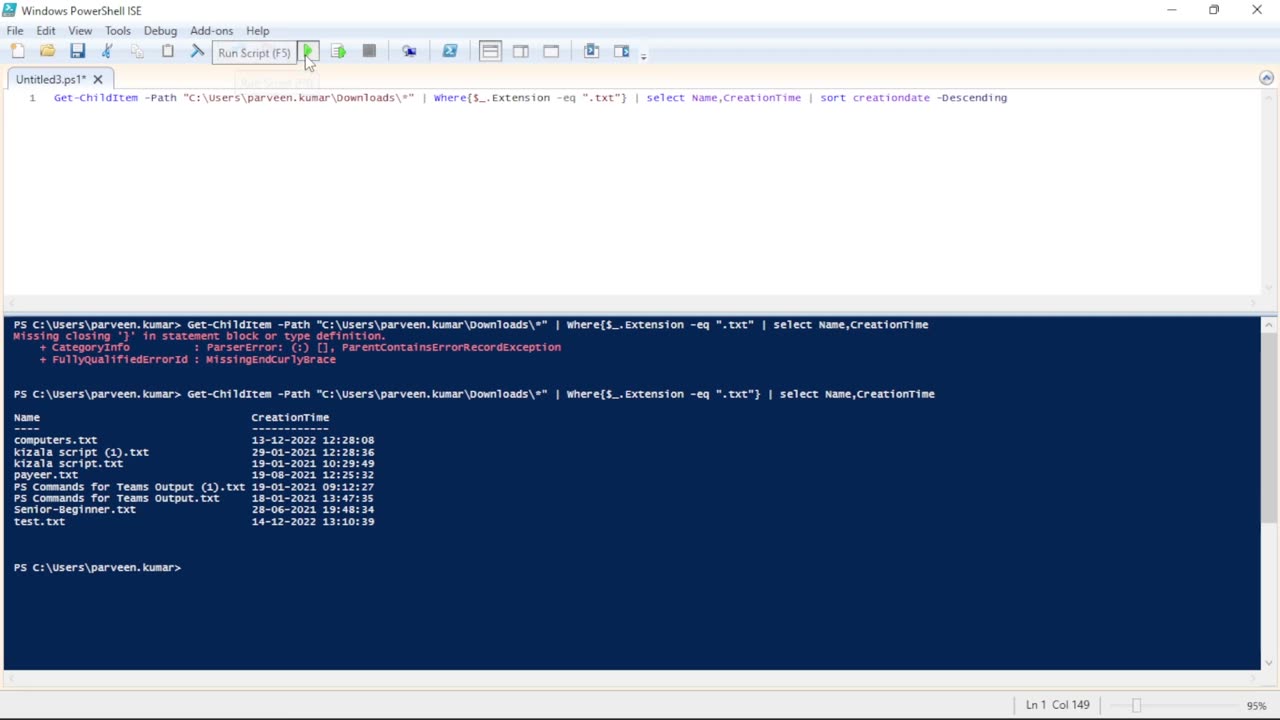Click the Ln 1 Col 149 indicator
The width and height of the screenshot is (1280, 720).
1057,705
